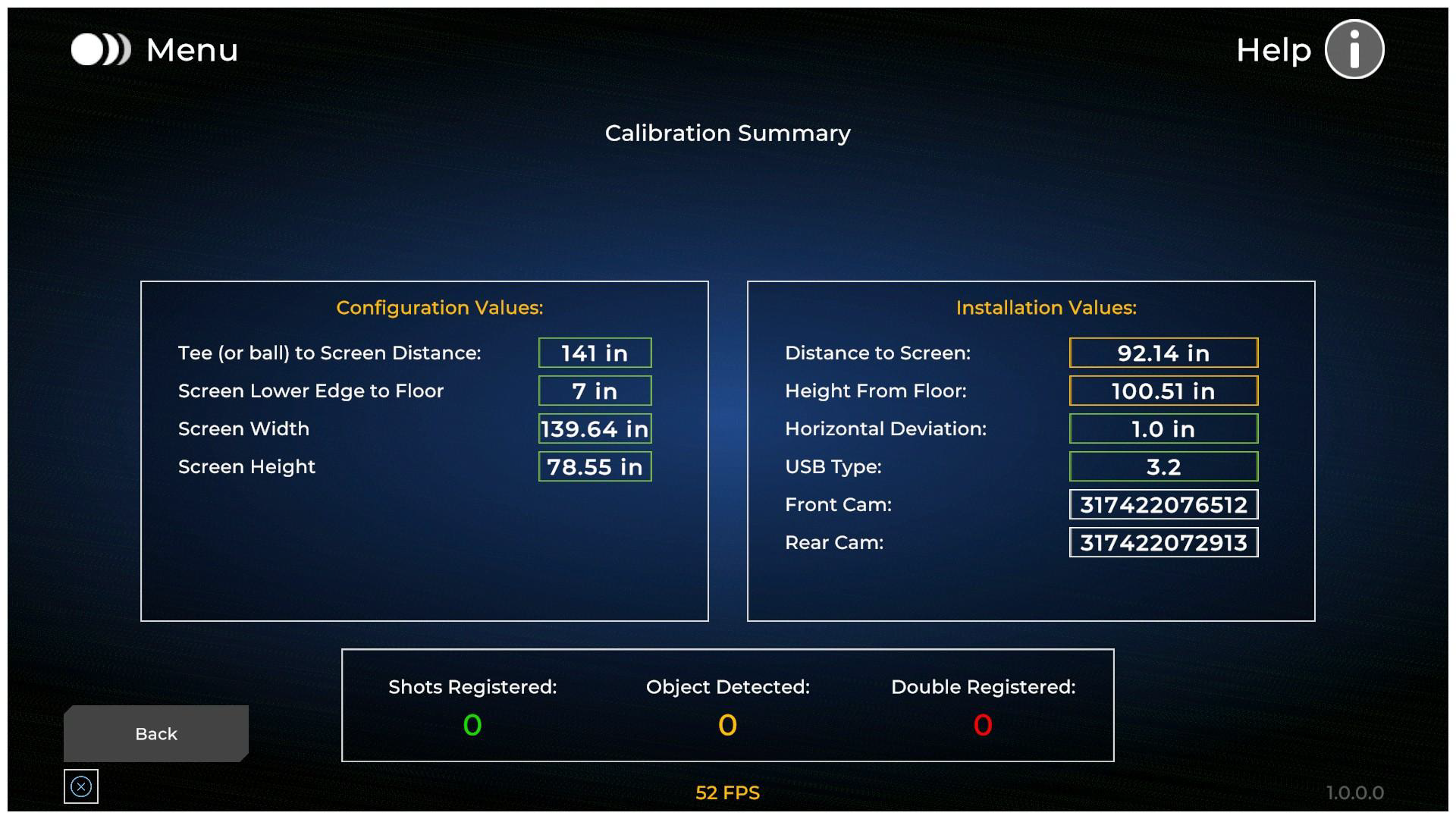The image size is (1456, 819).
Task: Click the Help info circle icon
Action: 1354,50
